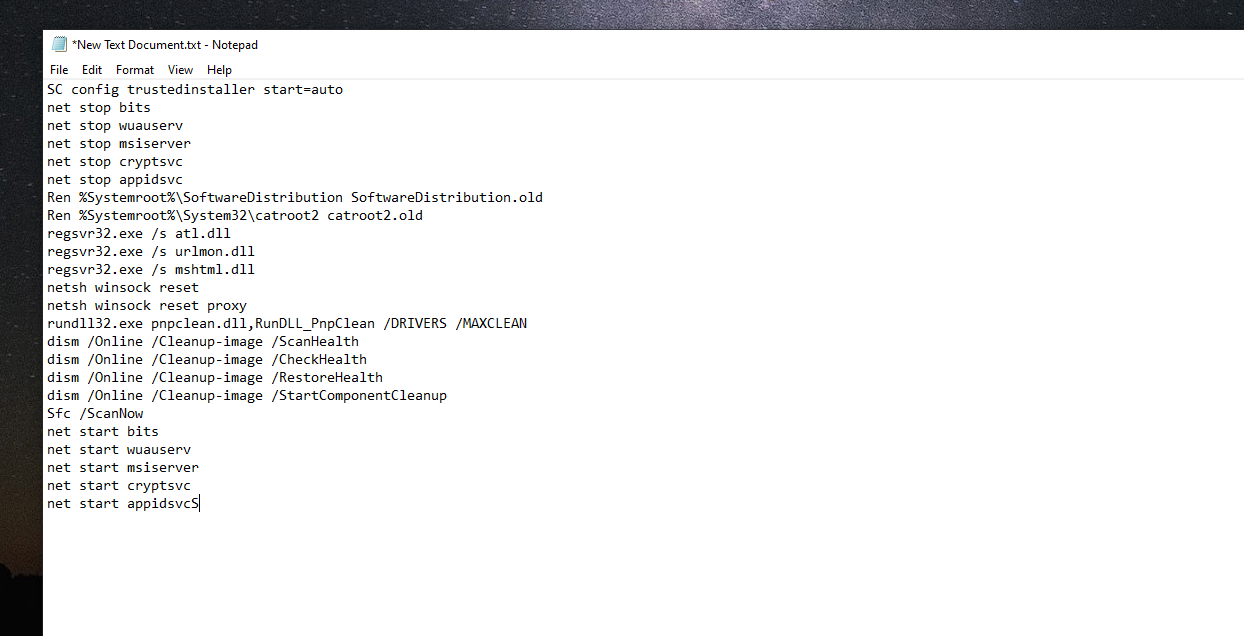Screen dimensions: 1244x636
Task: Click the Notepad icon in the title bar
Action: 59,45
